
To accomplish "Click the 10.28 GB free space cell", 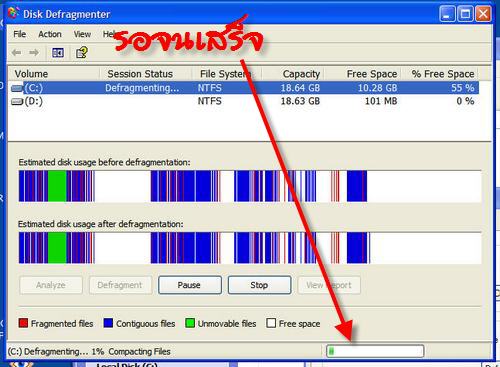I will click(377, 88).
